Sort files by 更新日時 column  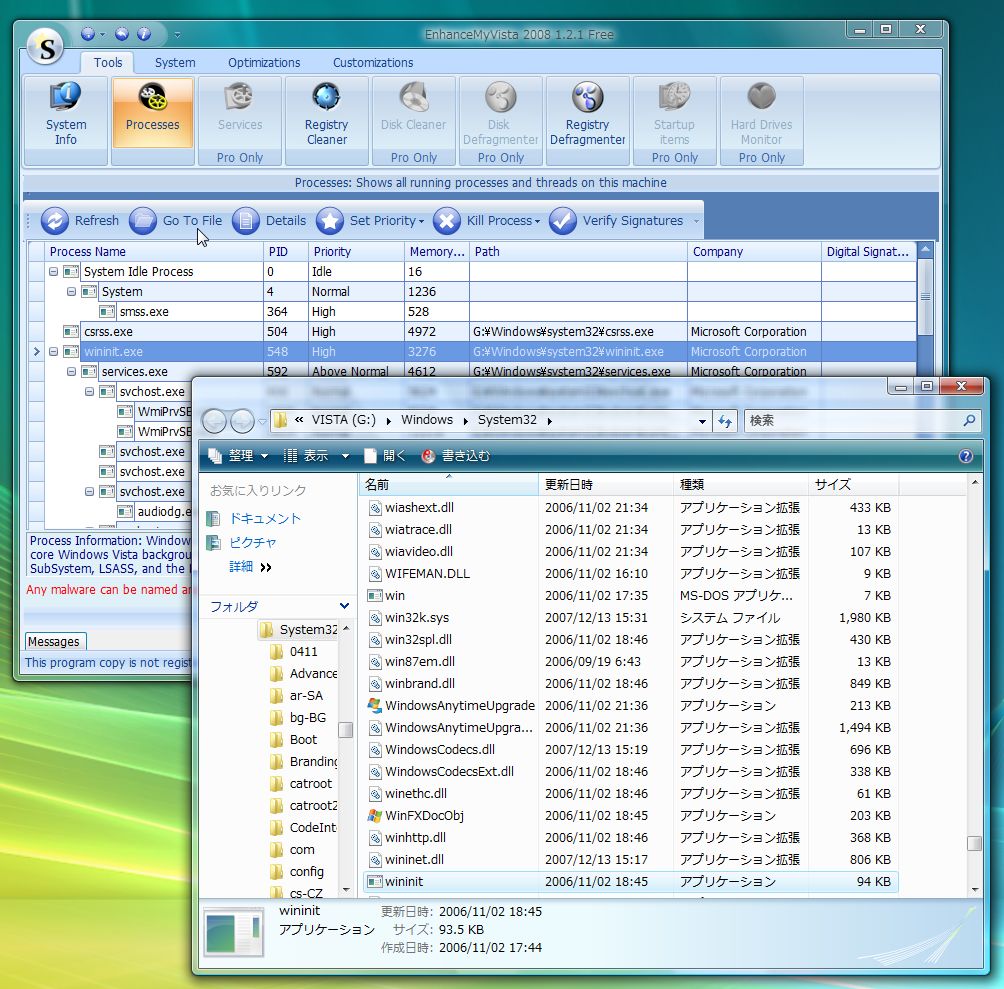coord(606,485)
